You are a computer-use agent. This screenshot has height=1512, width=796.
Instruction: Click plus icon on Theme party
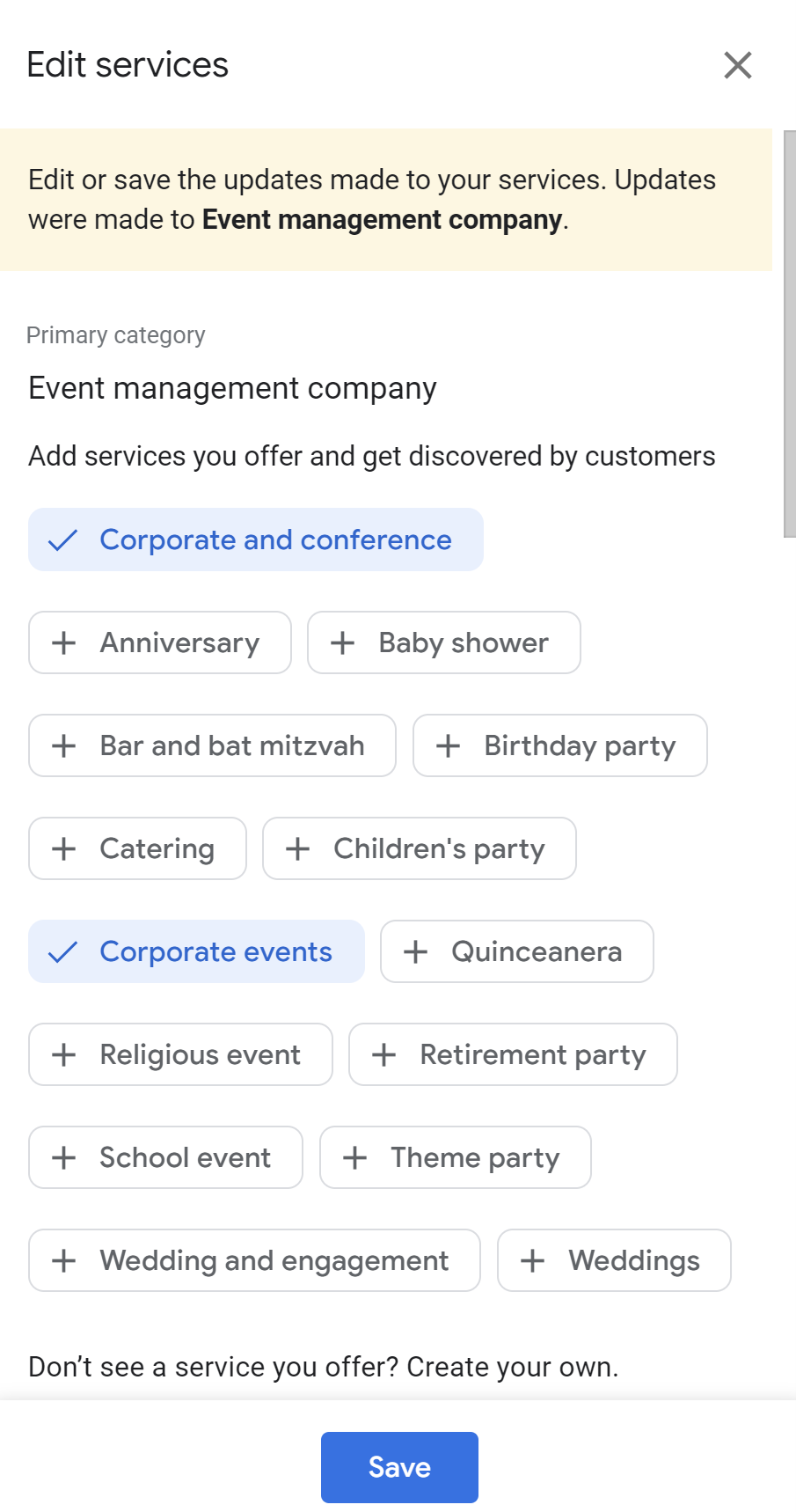354,1157
